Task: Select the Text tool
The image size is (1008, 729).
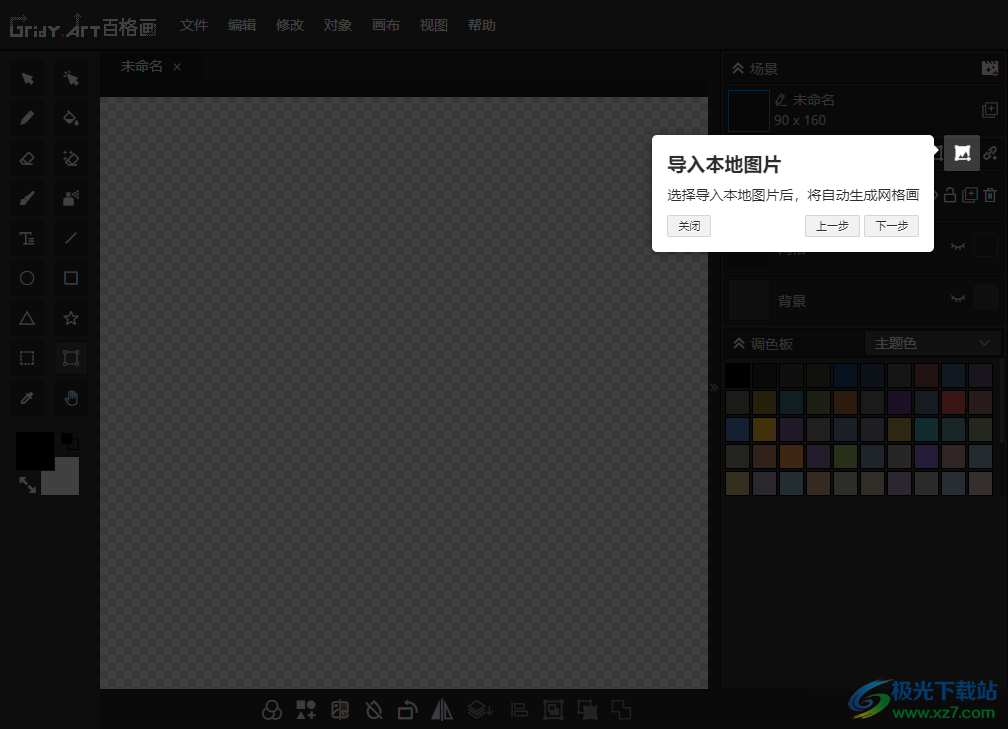Action: tap(26, 237)
